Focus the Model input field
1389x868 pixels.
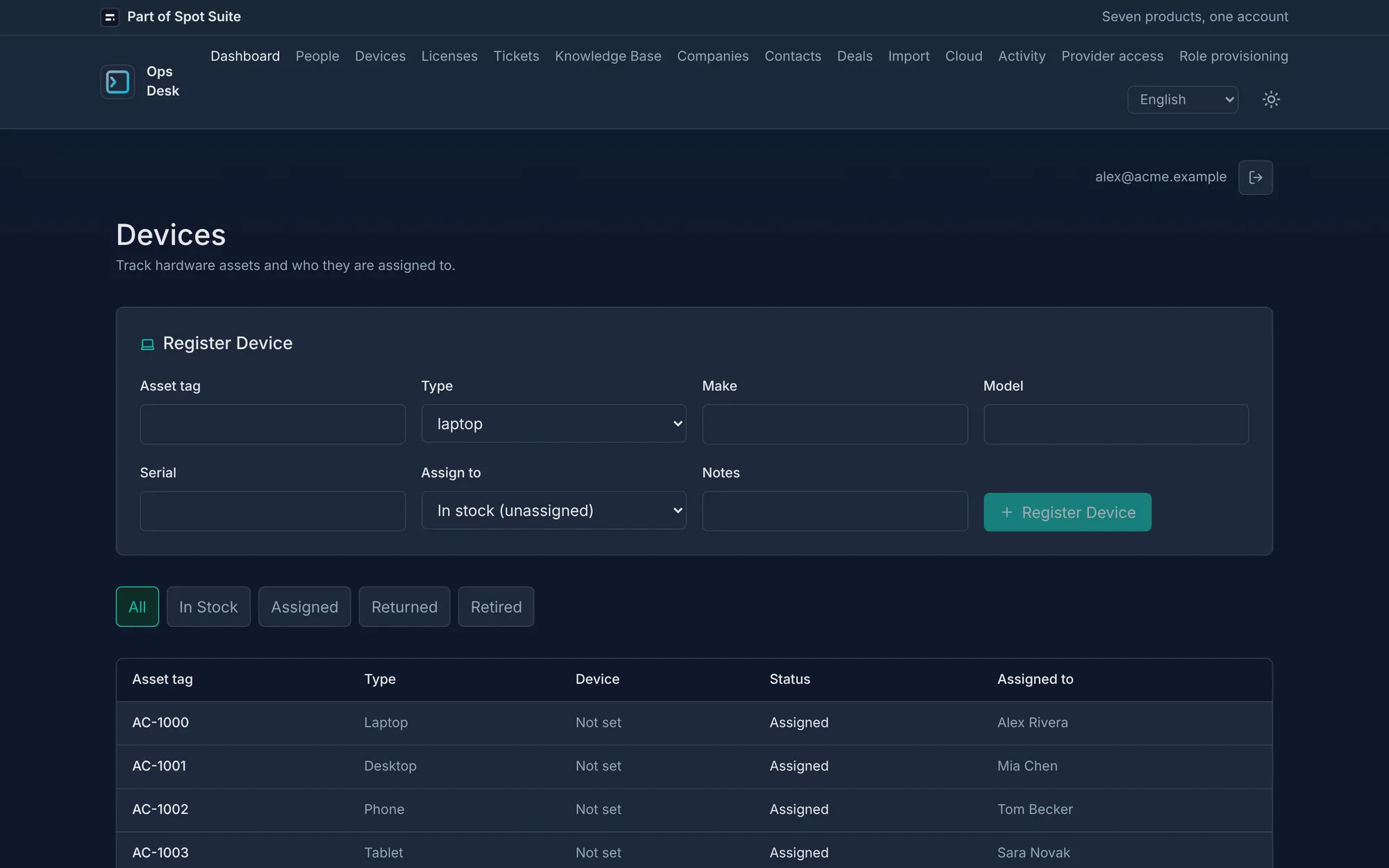[x=1116, y=424]
